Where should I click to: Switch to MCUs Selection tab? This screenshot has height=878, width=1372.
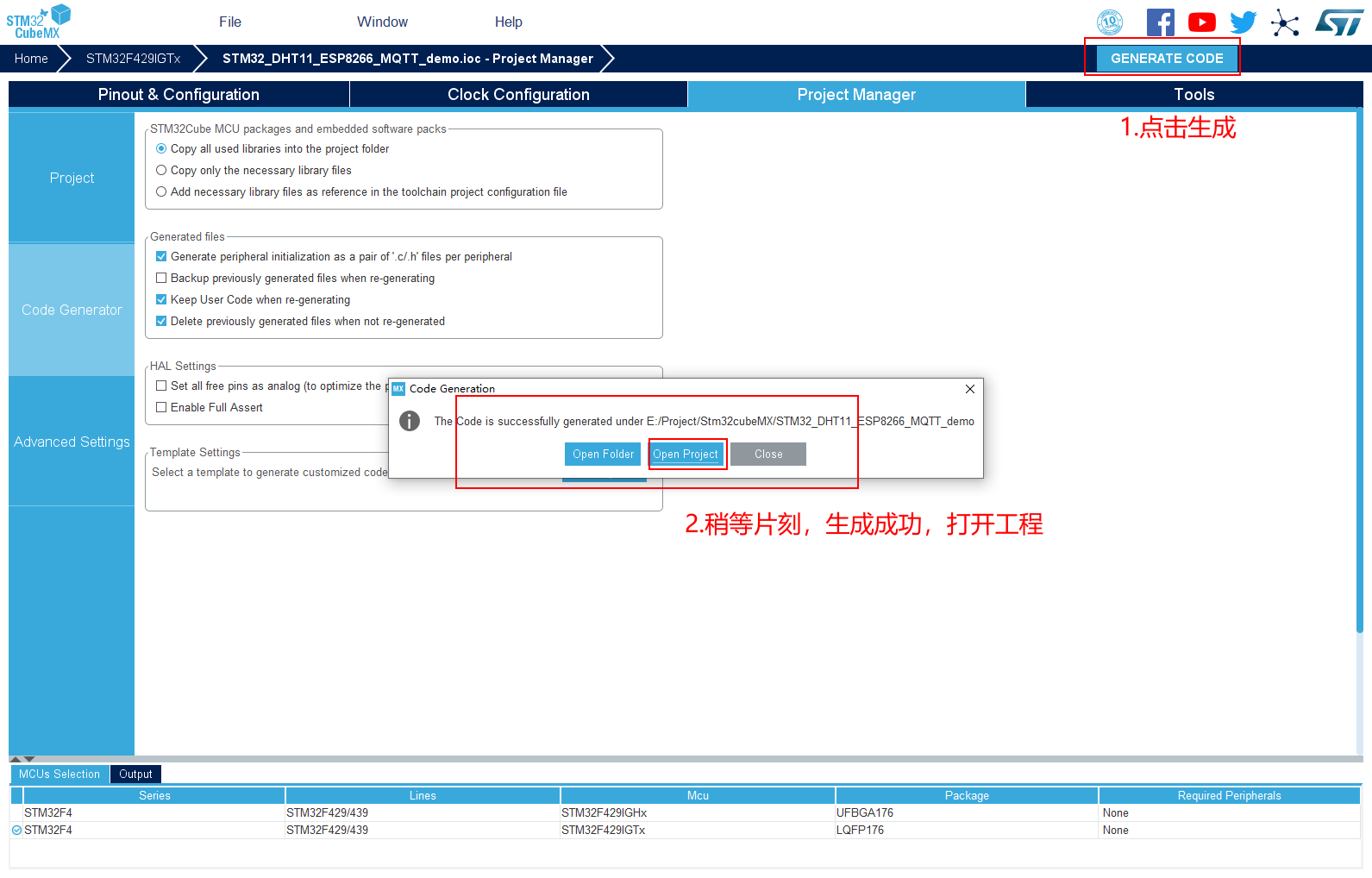point(60,775)
